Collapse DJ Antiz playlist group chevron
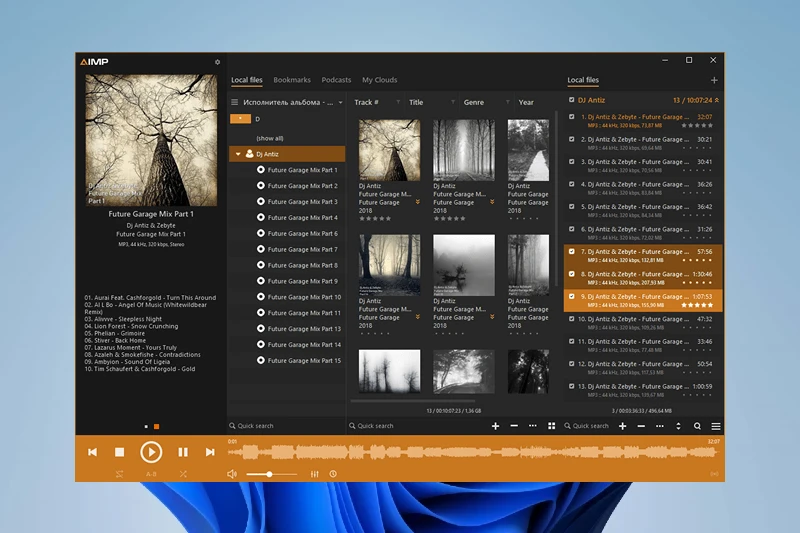Screen dimensions: 800x533 [x=717, y=100]
